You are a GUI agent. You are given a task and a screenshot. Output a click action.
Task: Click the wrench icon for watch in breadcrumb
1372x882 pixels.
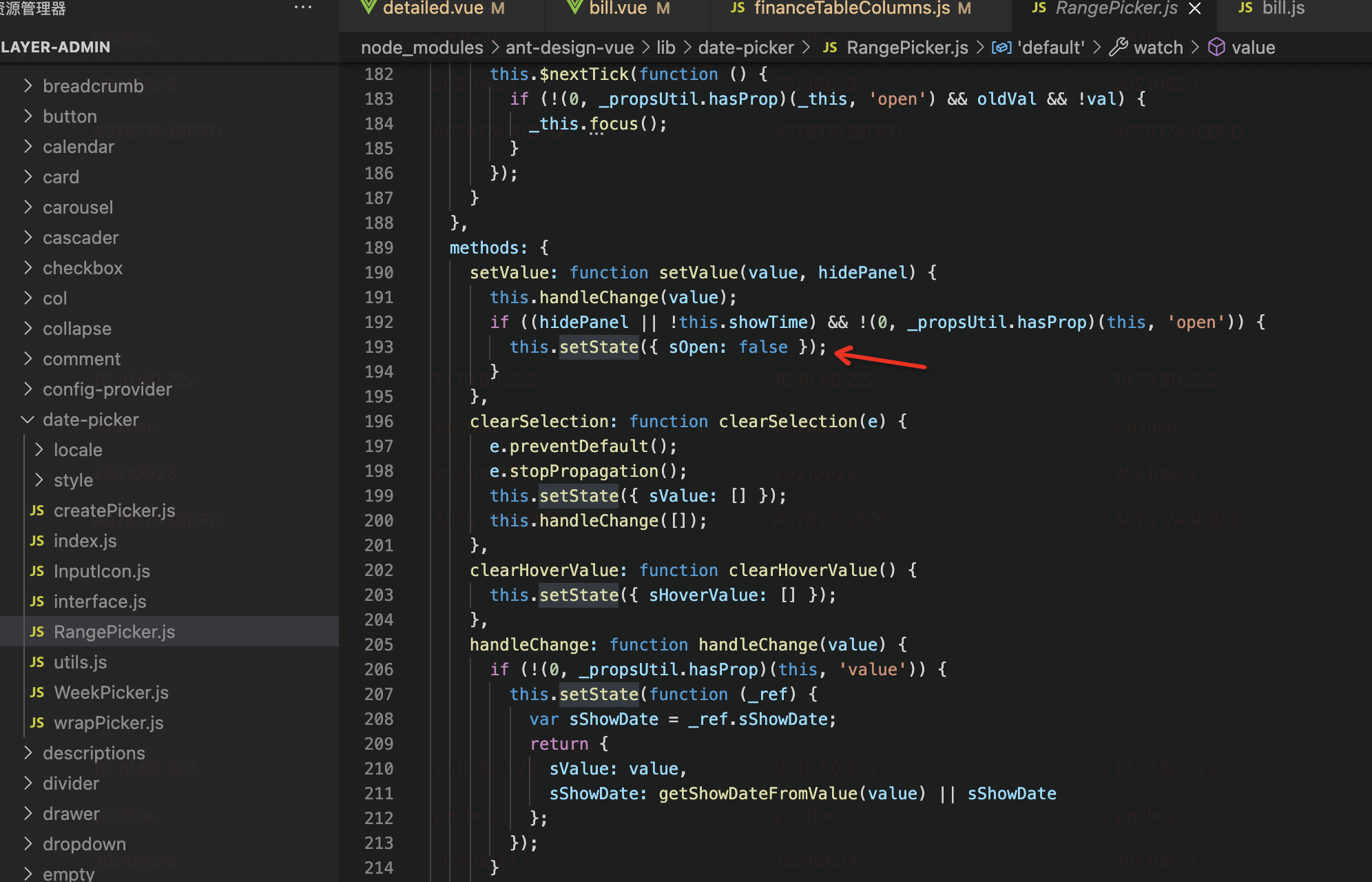pyautogui.click(x=1119, y=48)
